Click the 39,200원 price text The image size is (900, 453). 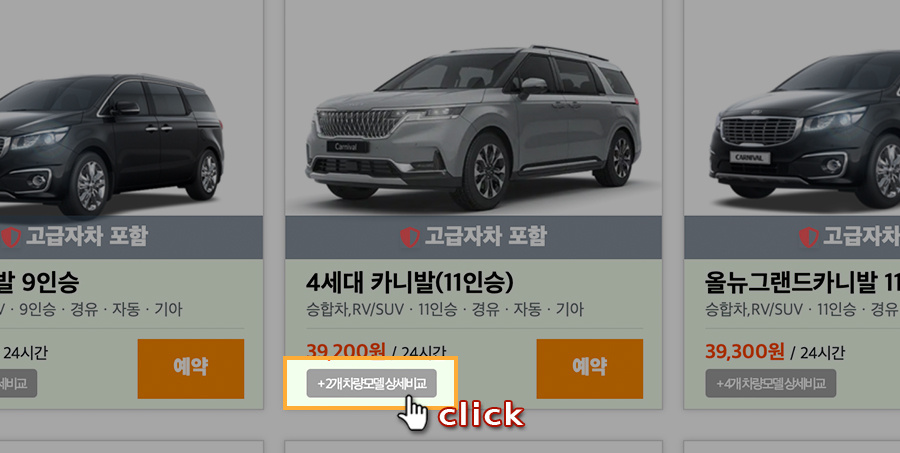(x=346, y=350)
